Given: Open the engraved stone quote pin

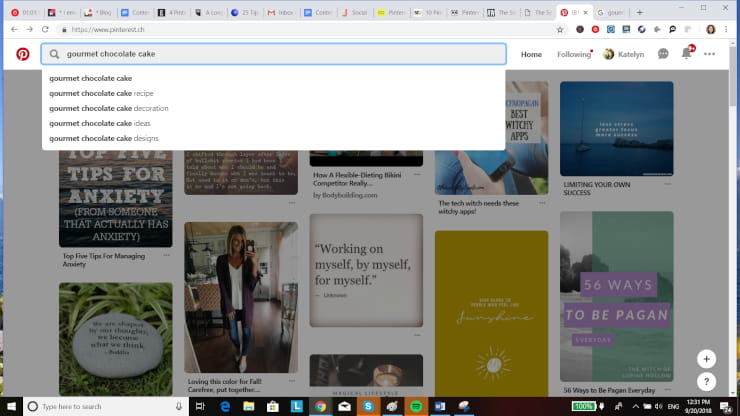Looking at the screenshot, I should tap(116, 339).
